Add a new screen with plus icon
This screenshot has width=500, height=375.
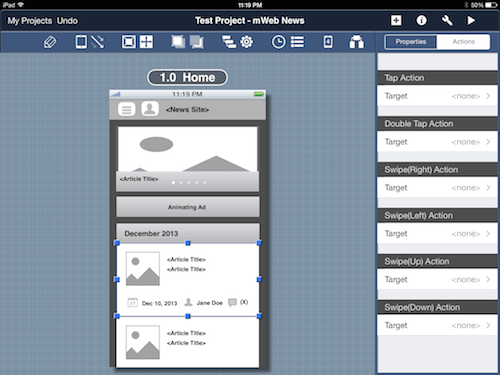pyautogui.click(x=396, y=20)
